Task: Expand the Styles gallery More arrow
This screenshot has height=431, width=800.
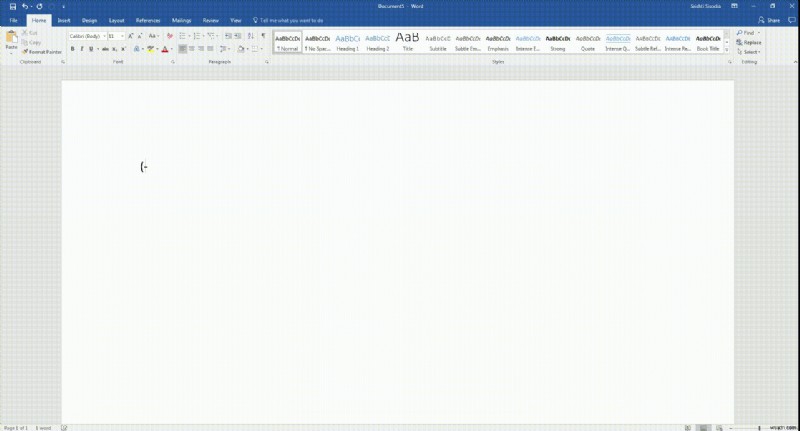Action: click(x=727, y=50)
